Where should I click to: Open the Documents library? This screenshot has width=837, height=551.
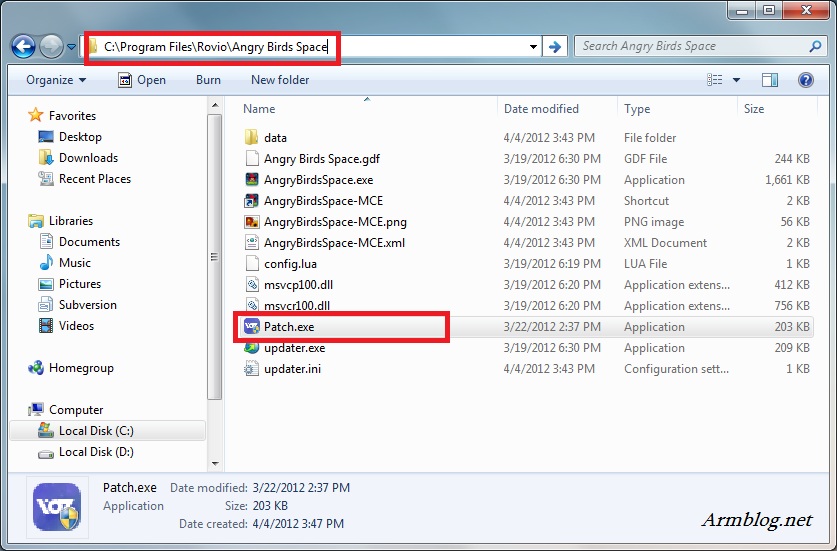89,242
